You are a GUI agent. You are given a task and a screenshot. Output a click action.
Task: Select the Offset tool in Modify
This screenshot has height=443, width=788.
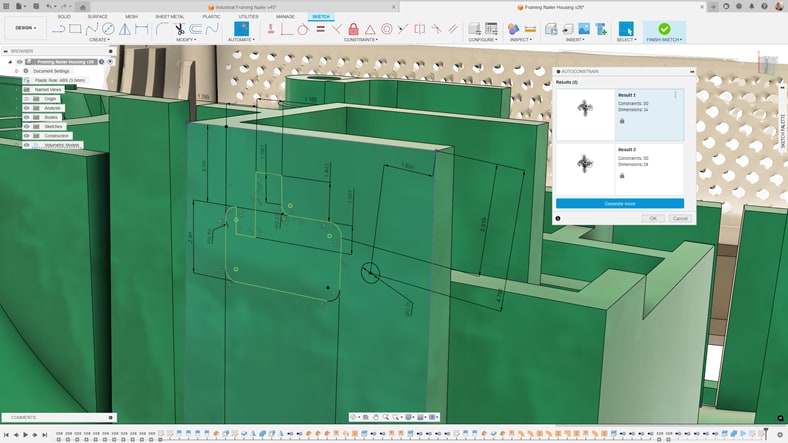click(x=195, y=29)
